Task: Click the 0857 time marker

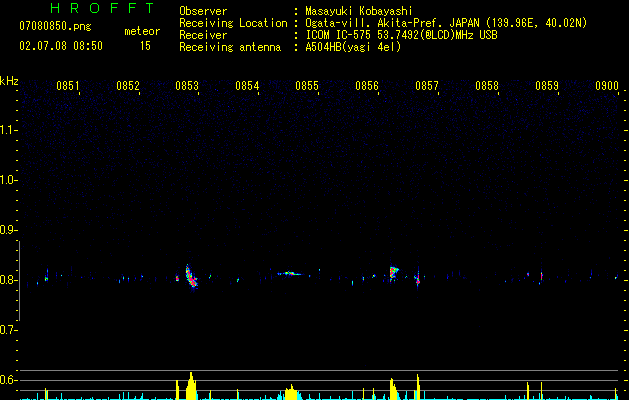Action: (x=427, y=86)
